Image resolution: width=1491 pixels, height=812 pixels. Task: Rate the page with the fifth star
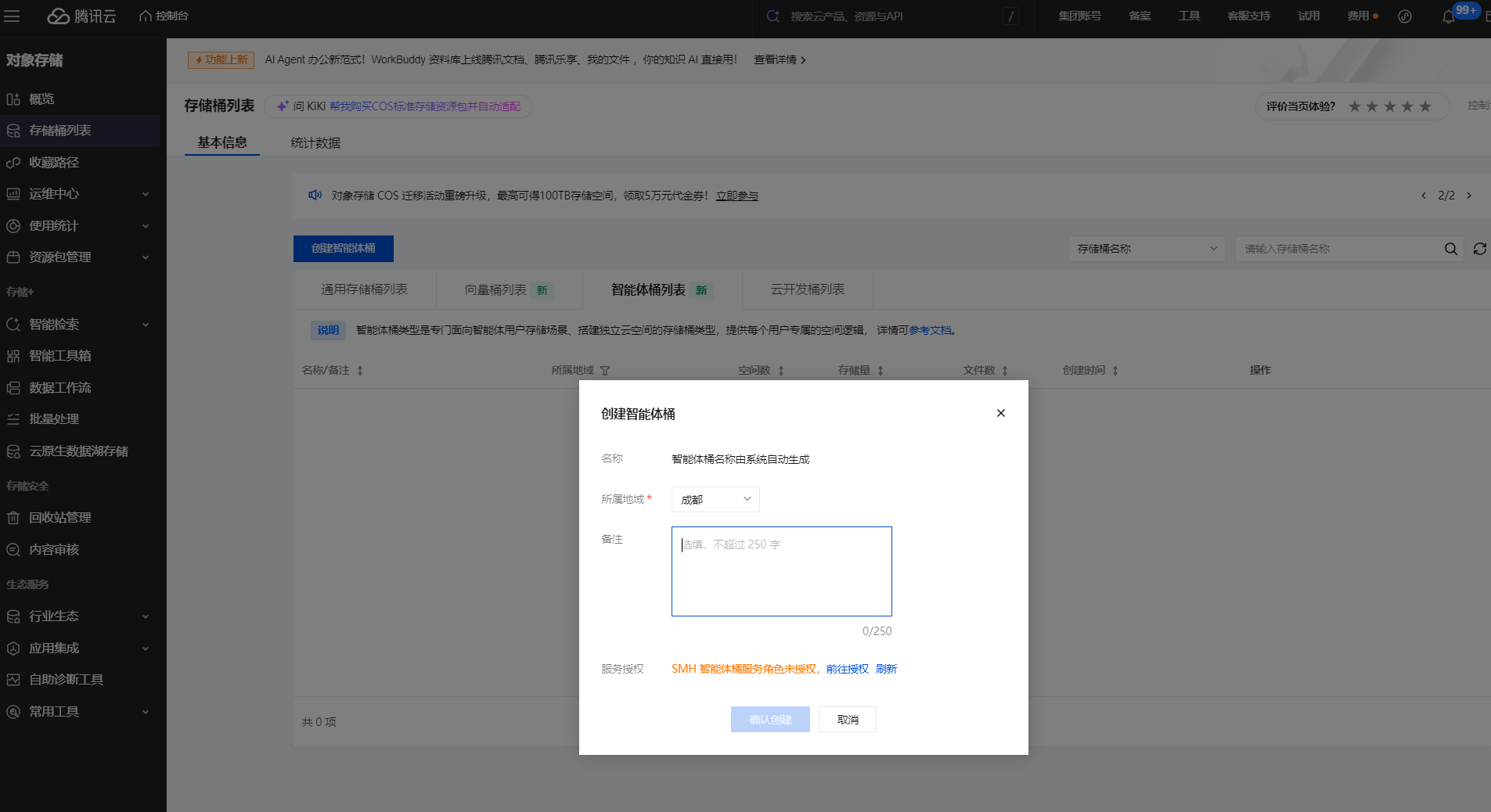(1425, 106)
